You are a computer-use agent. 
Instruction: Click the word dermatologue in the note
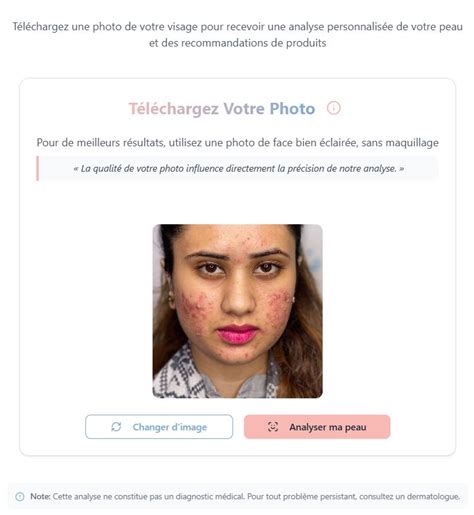[433, 496]
